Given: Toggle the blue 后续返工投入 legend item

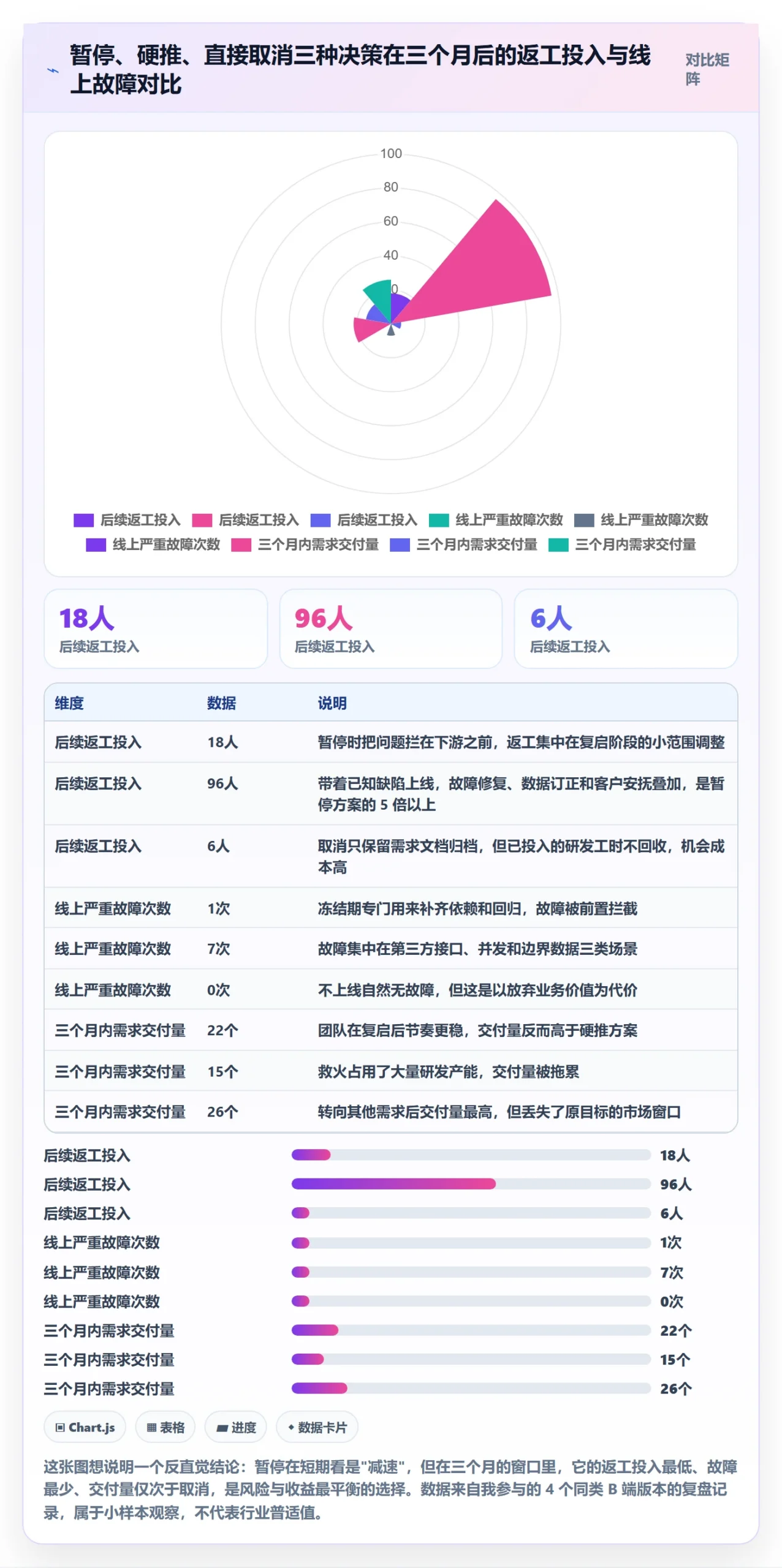Looking at the screenshot, I should [x=364, y=520].
